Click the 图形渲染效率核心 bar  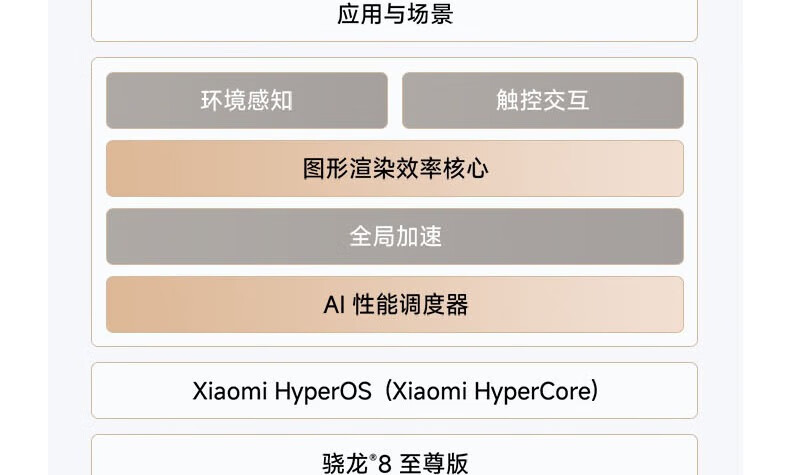point(394,168)
